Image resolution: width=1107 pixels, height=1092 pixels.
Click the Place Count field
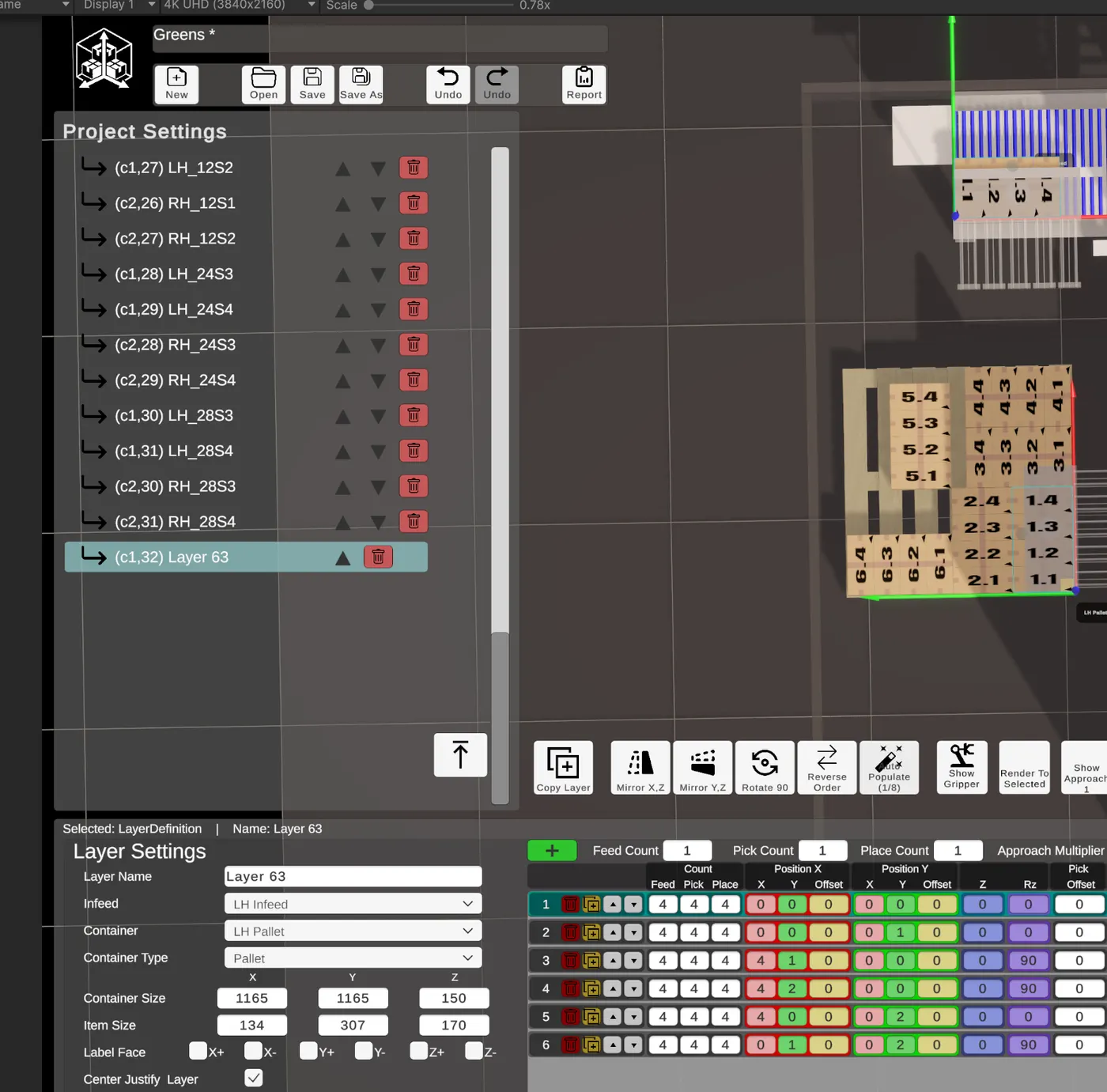pyautogui.click(x=958, y=851)
